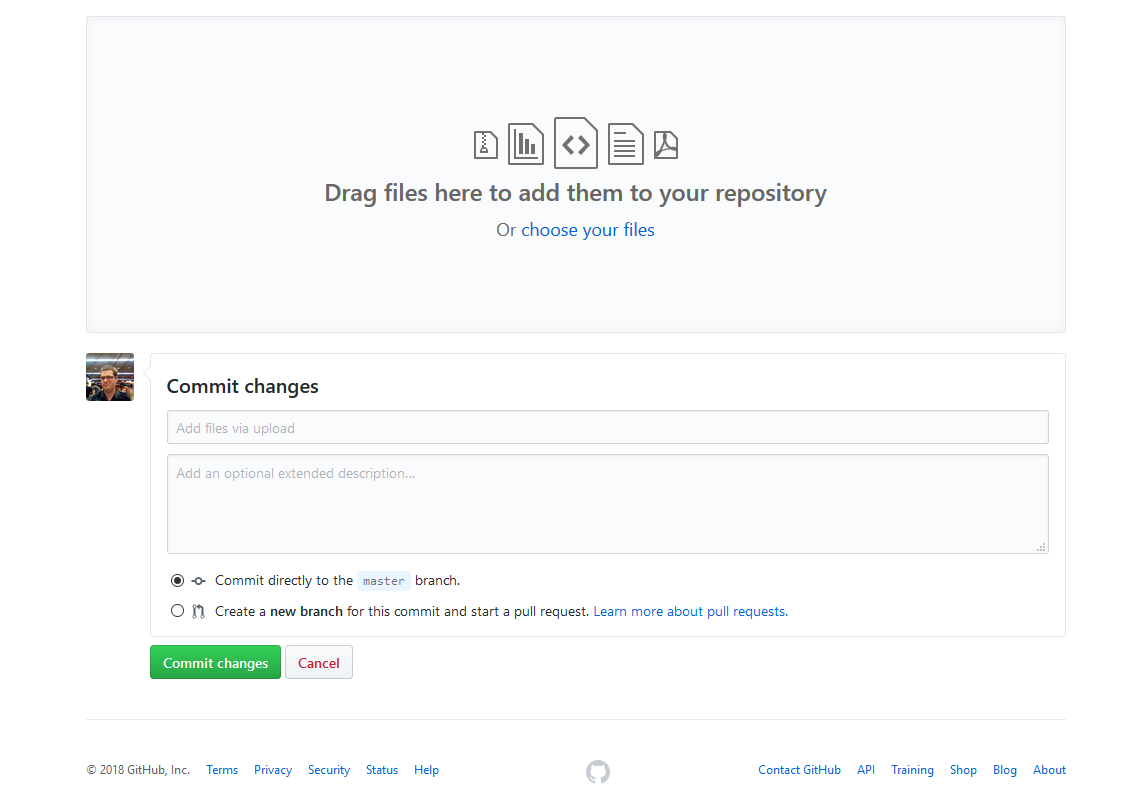Click the text document file icon
This screenshot has height=797, width=1138.
click(625, 143)
